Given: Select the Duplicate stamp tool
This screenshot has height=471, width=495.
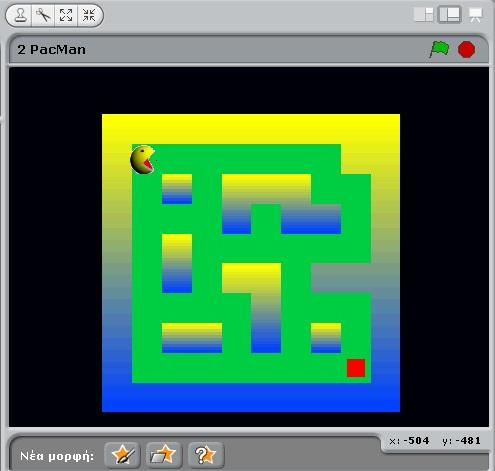Looking at the screenshot, I should point(20,15).
